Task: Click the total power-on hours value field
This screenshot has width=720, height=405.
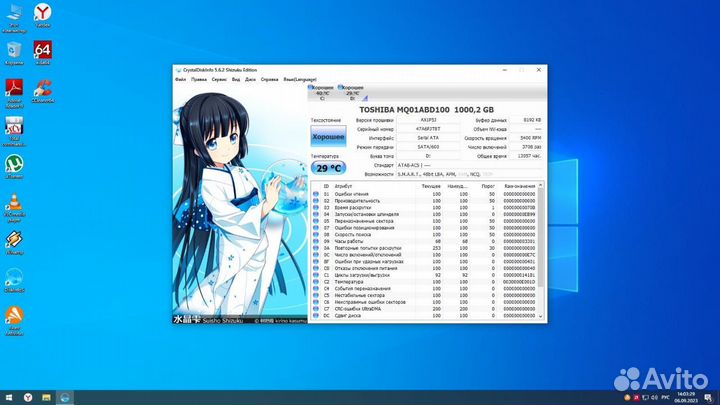Action: 526,156
